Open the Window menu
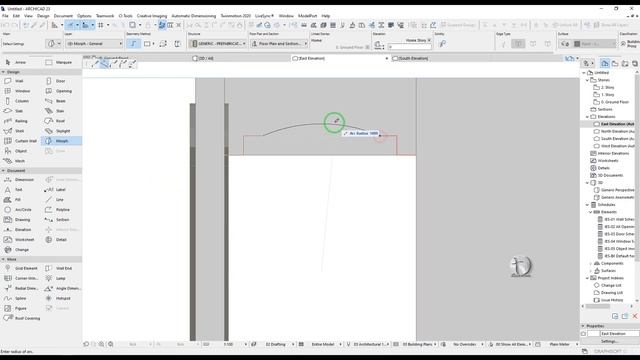 (286, 16)
